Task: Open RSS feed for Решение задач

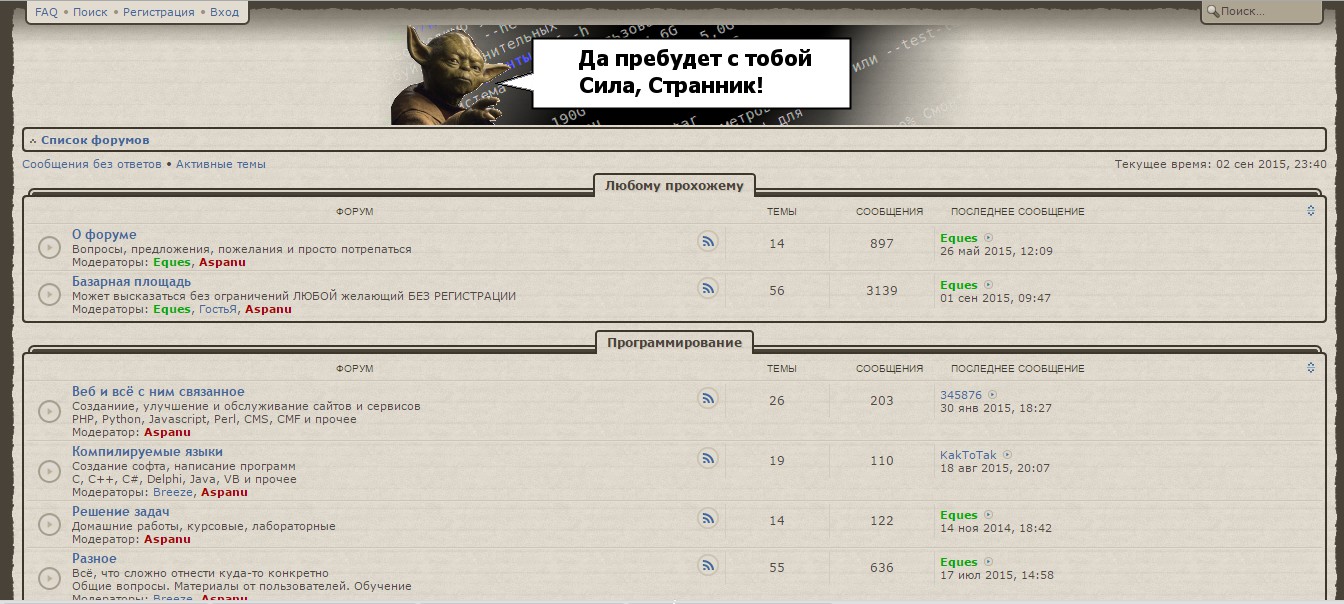Action: (x=708, y=518)
